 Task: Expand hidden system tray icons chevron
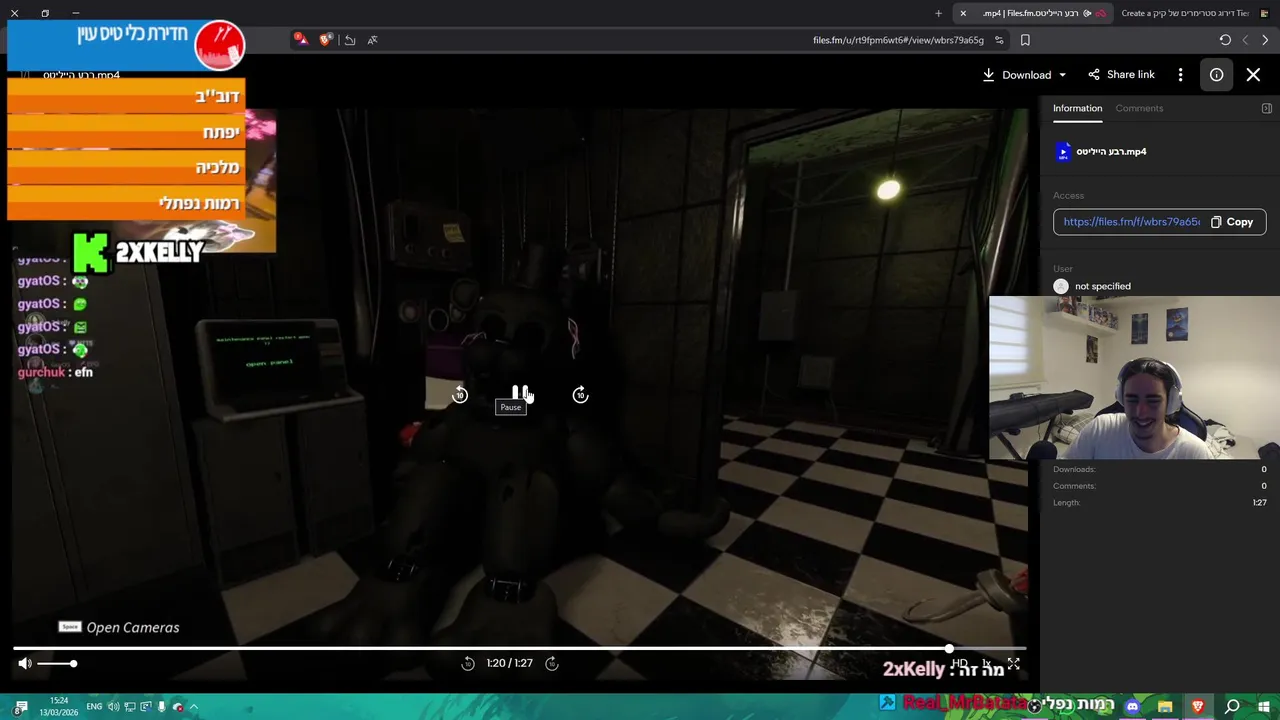(x=194, y=707)
